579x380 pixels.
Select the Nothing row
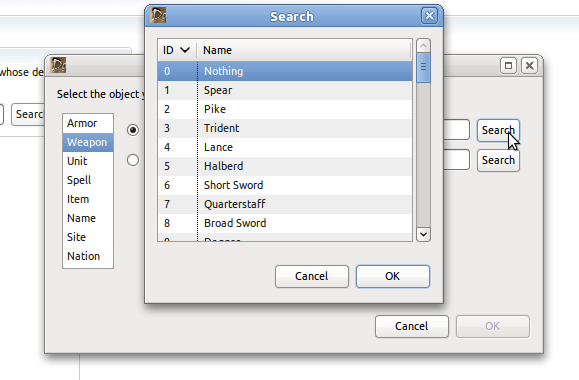tap(285, 71)
